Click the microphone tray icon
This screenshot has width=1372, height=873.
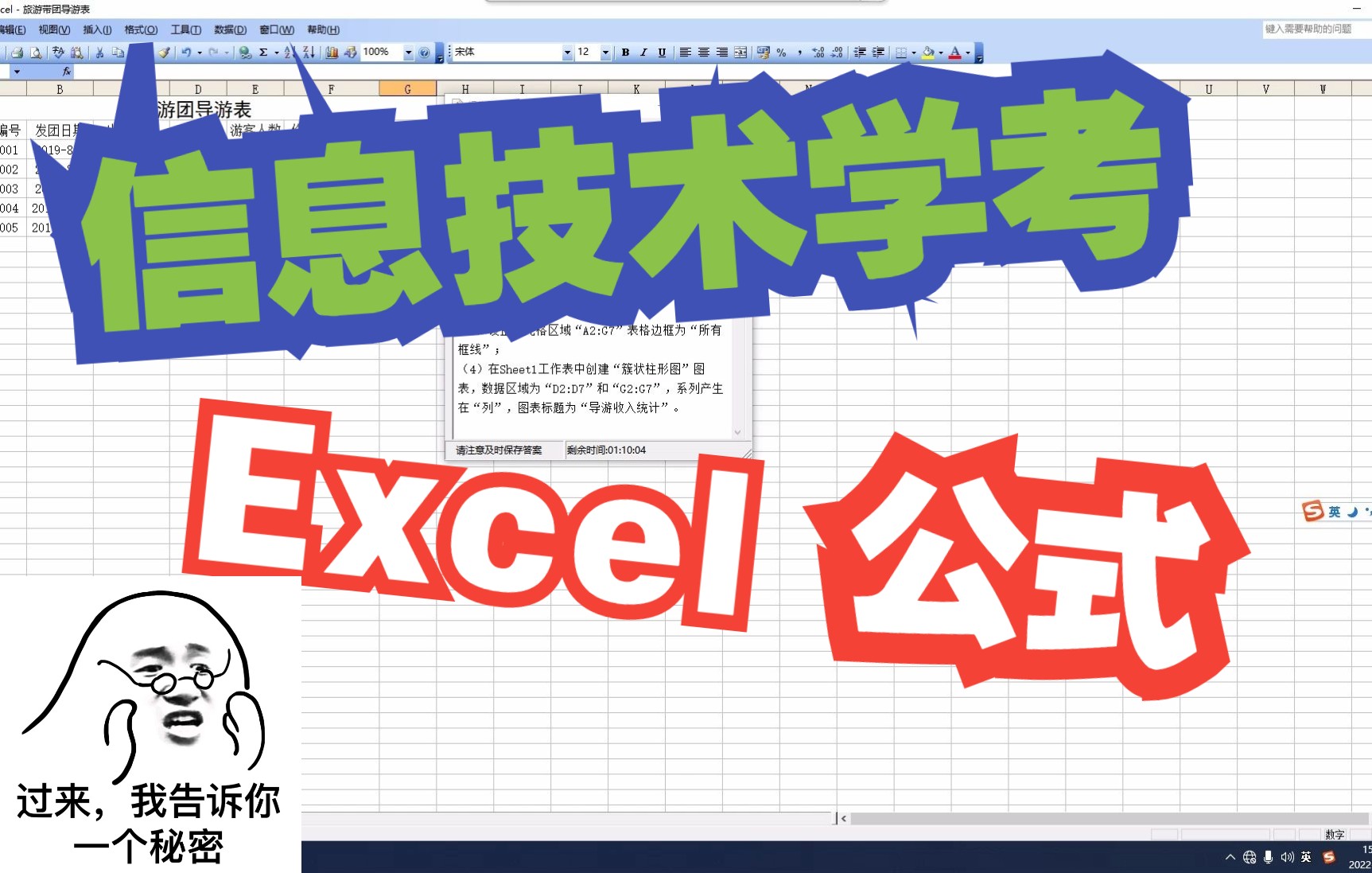pos(1268,857)
